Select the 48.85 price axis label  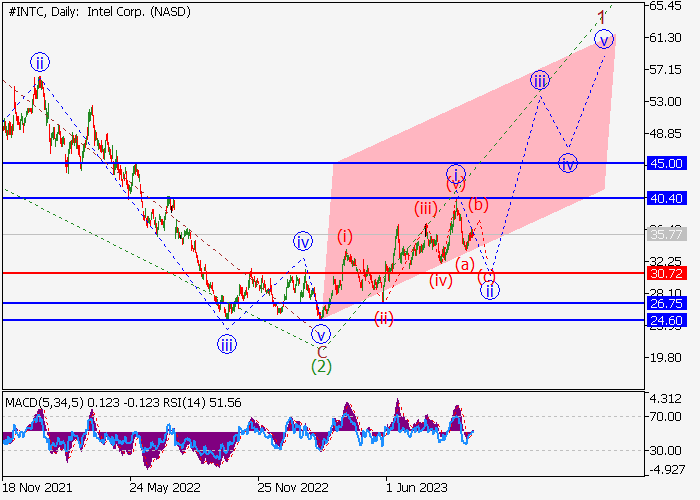click(x=666, y=133)
